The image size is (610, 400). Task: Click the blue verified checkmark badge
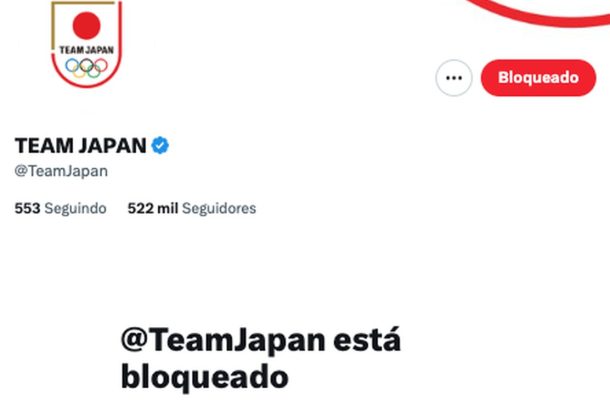point(160,146)
